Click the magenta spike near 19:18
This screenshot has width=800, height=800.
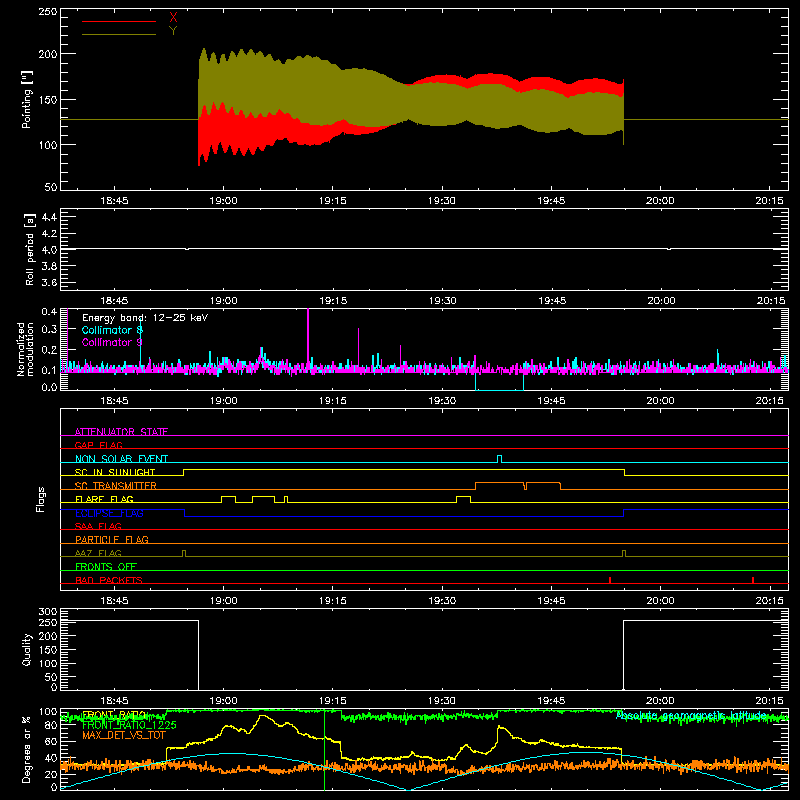click(x=359, y=347)
